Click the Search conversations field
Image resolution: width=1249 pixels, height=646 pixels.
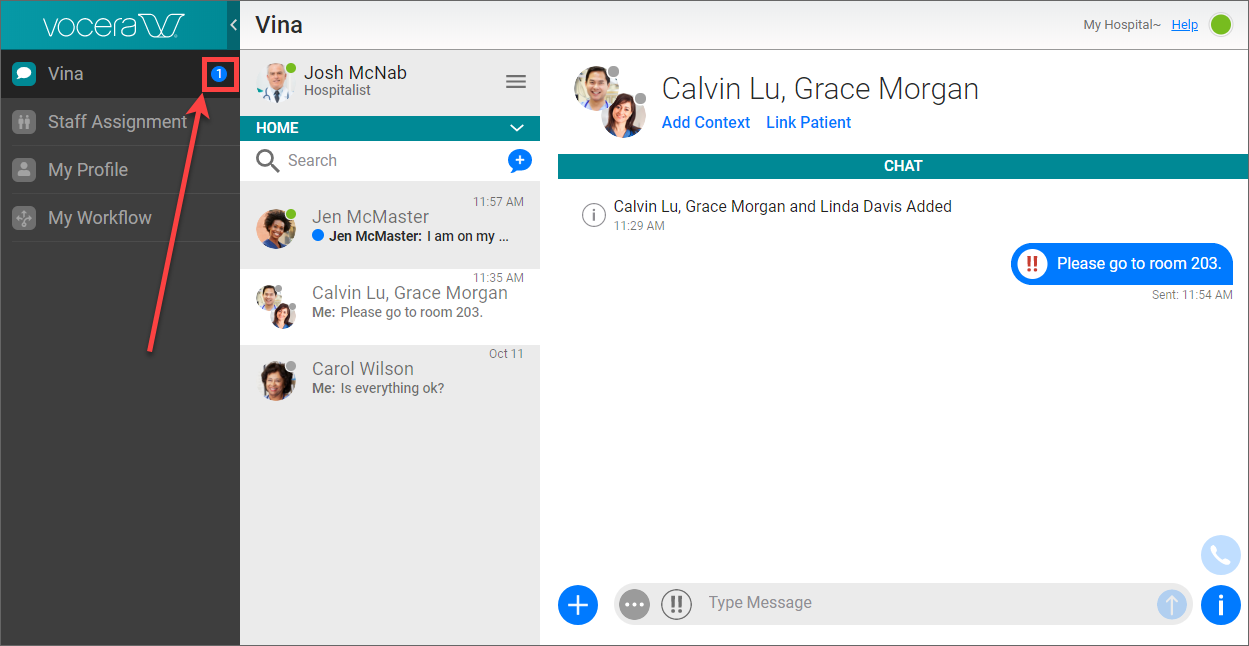[x=390, y=161]
